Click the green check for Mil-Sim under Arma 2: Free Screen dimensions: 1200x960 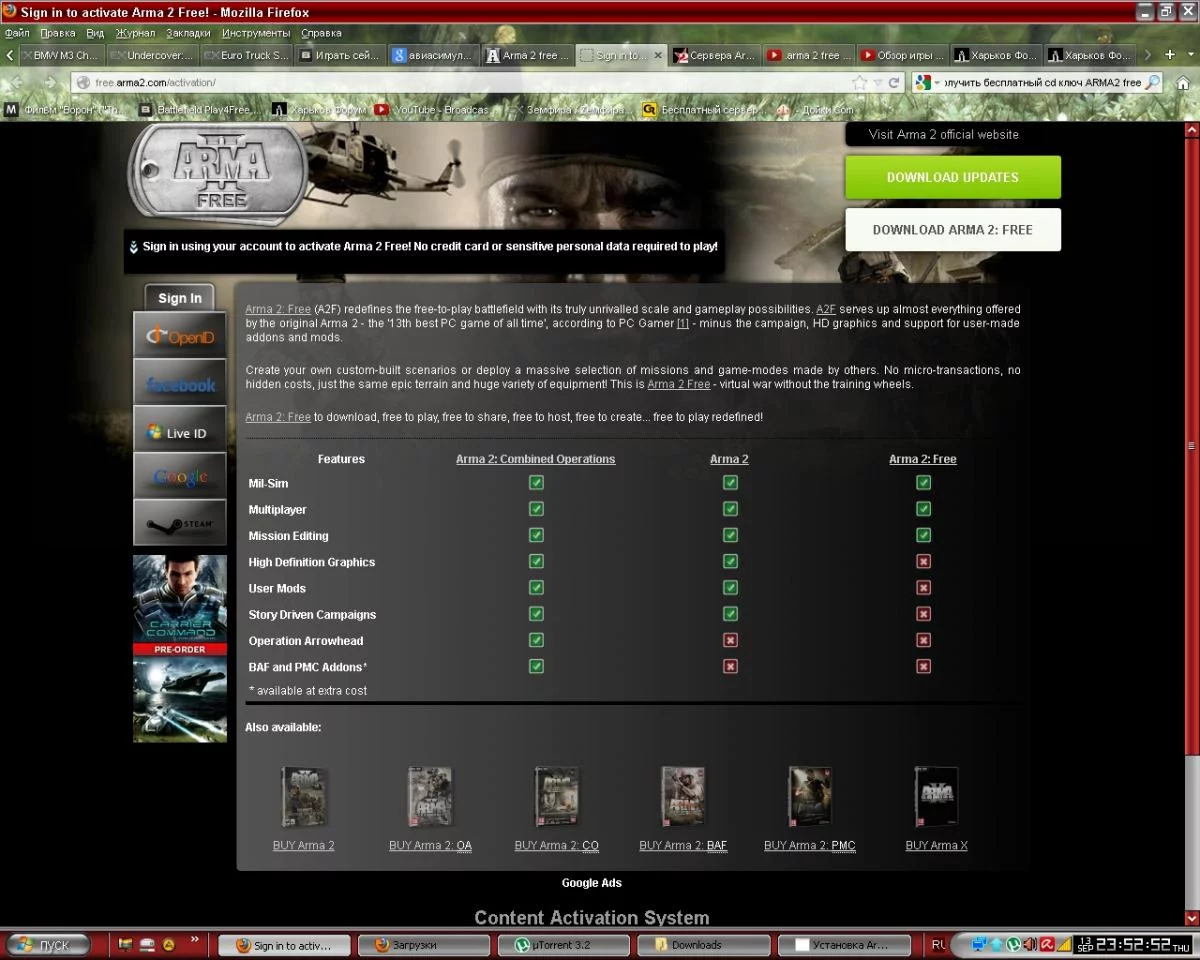tap(923, 483)
